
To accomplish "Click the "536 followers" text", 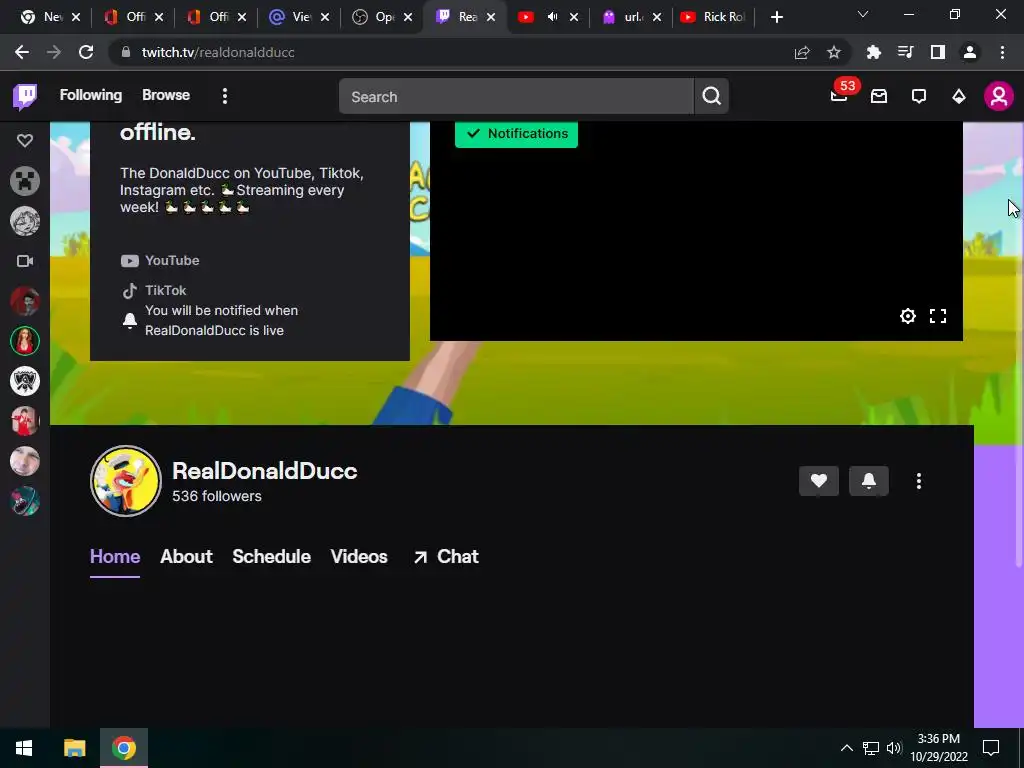I will pyautogui.click(x=217, y=496).
